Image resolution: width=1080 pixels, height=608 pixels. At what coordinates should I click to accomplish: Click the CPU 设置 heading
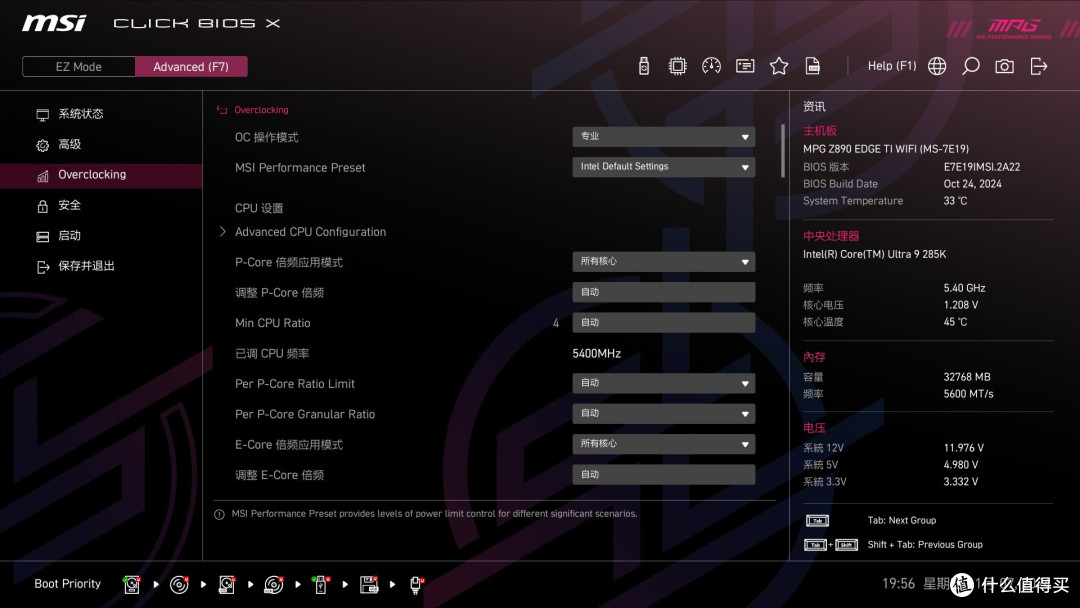(259, 208)
